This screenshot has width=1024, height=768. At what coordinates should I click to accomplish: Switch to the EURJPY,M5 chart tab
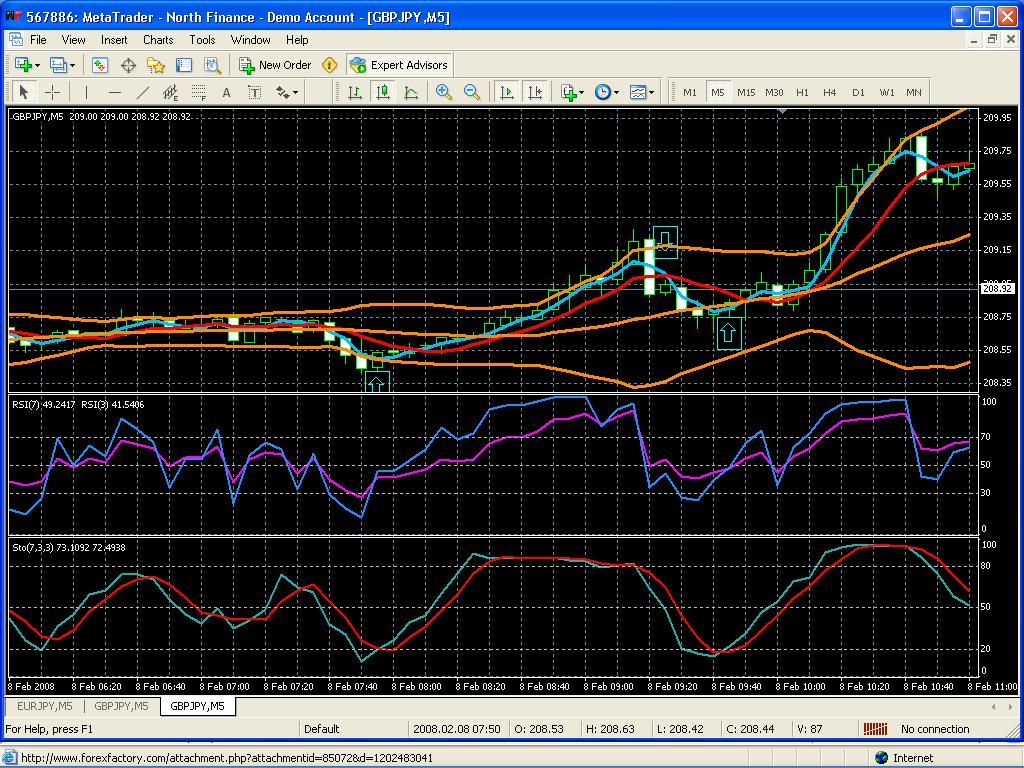tap(44, 706)
